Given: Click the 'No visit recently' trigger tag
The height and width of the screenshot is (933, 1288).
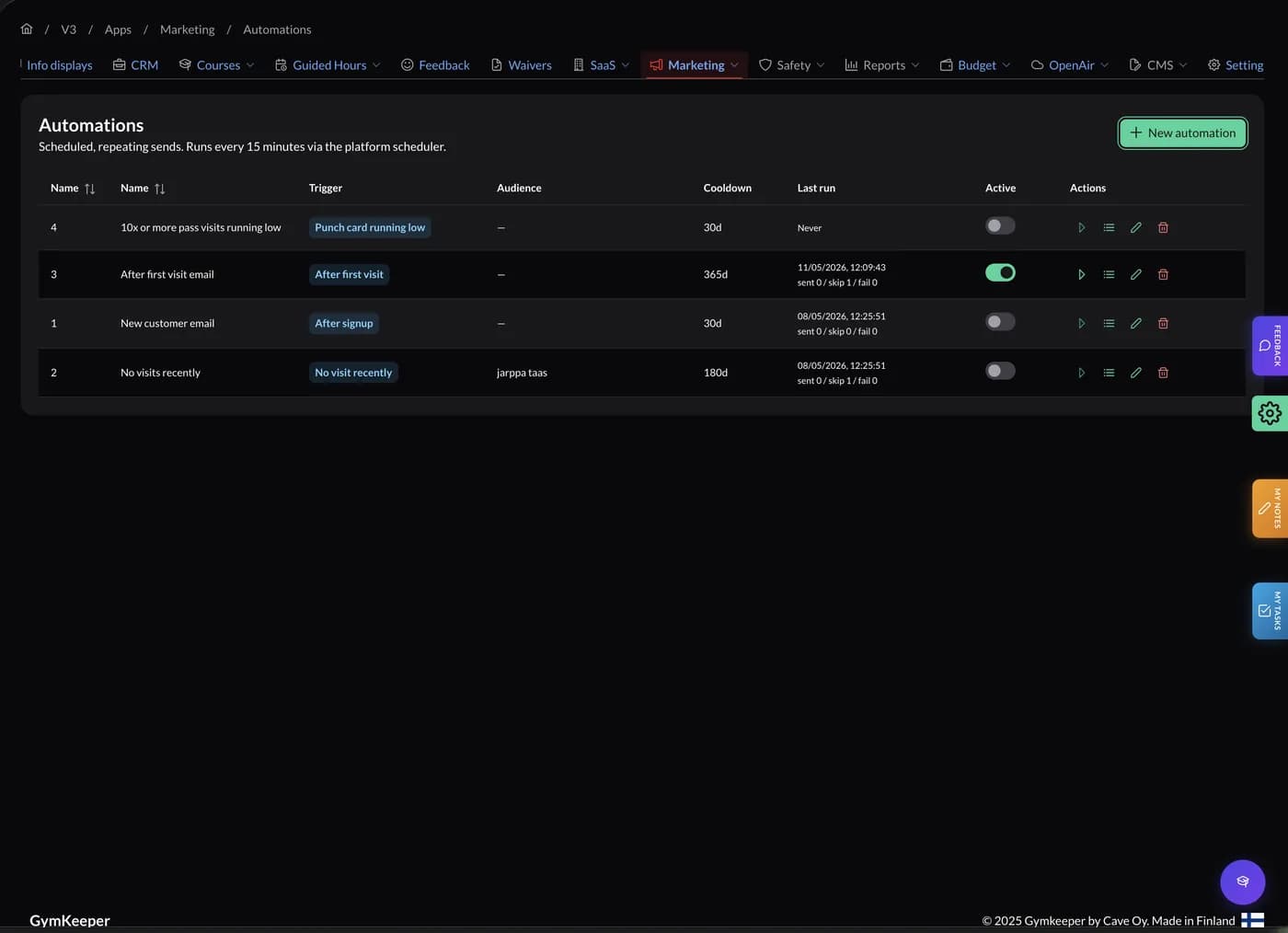Looking at the screenshot, I should point(353,373).
